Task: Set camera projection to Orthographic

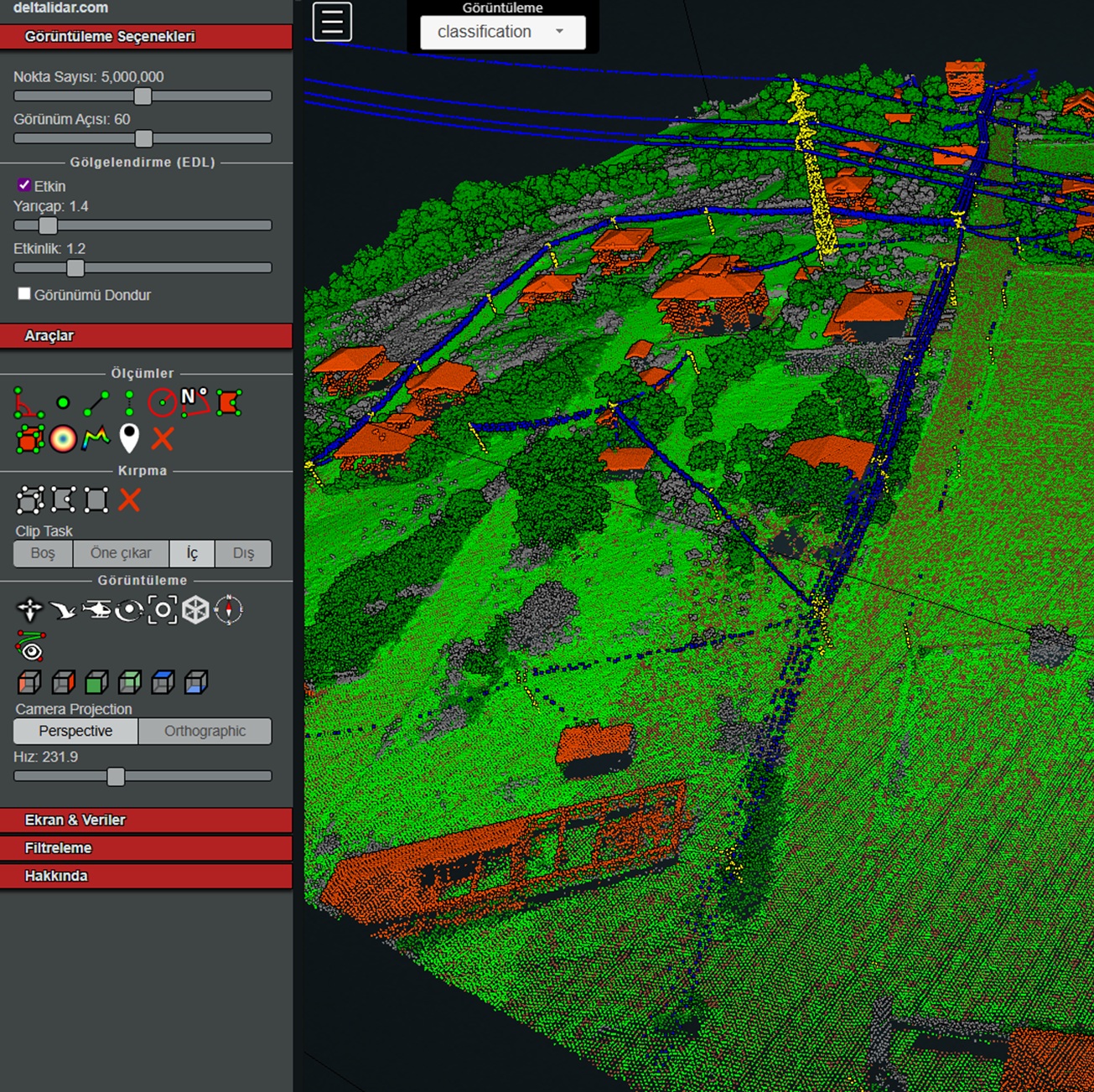Action: pyautogui.click(x=205, y=731)
